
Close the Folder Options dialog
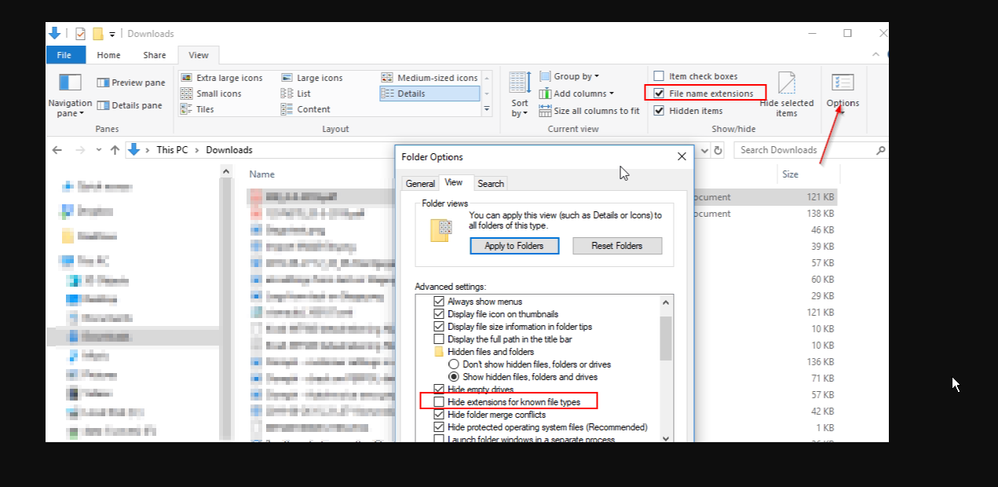pos(682,157)
